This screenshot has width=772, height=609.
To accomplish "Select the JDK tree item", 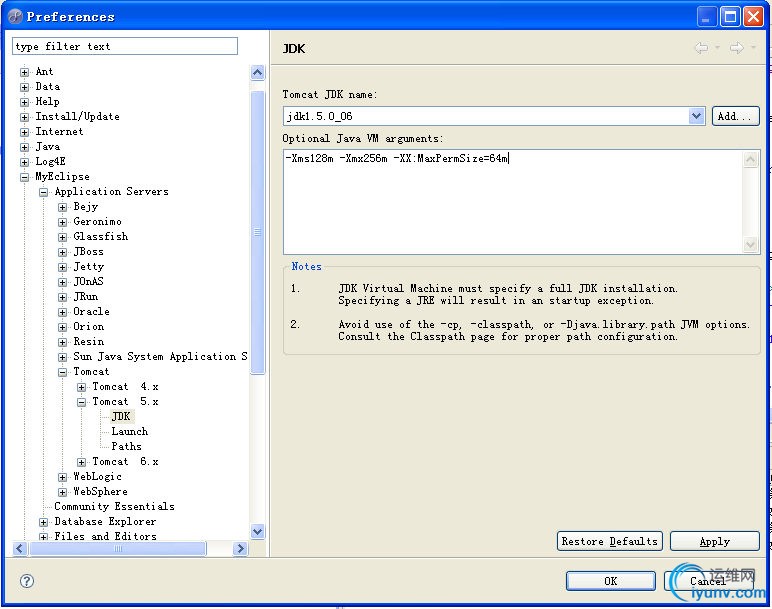I will click(x=121, y=417).
